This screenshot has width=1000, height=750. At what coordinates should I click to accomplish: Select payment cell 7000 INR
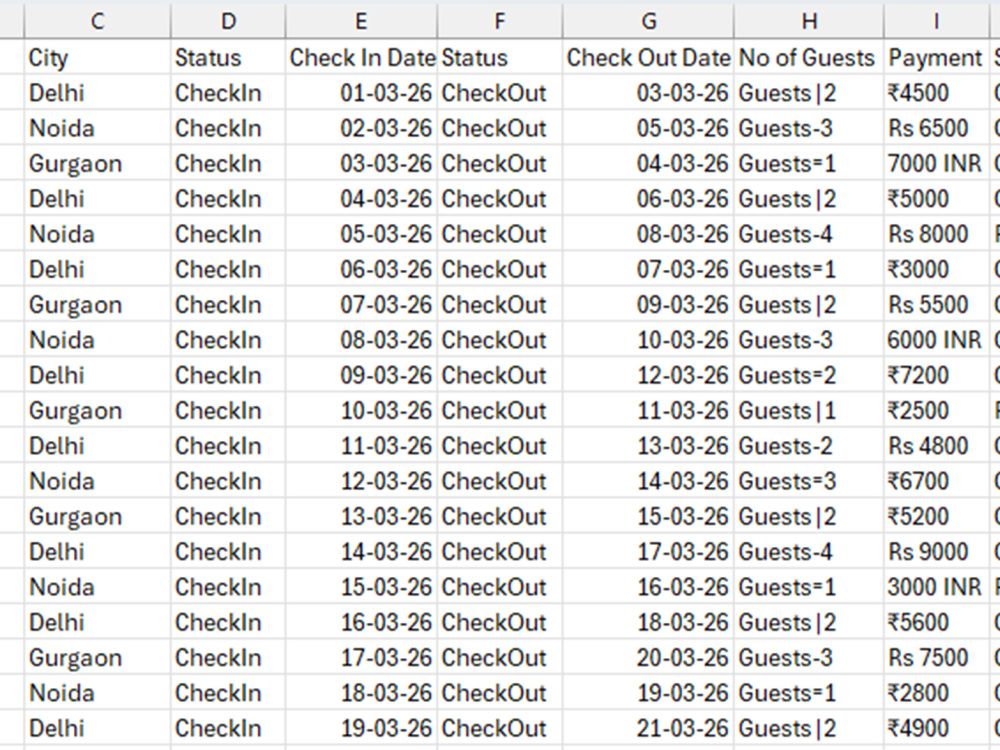point(936,164)
